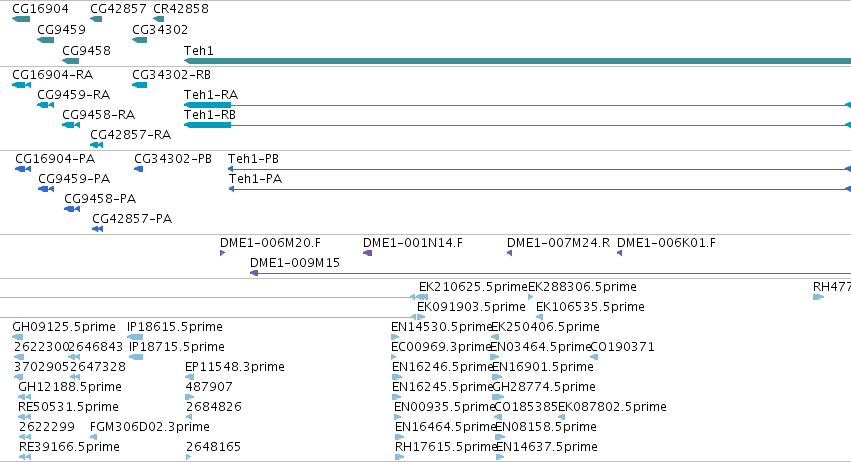Select the 487907 EST feature

point(189,397)
